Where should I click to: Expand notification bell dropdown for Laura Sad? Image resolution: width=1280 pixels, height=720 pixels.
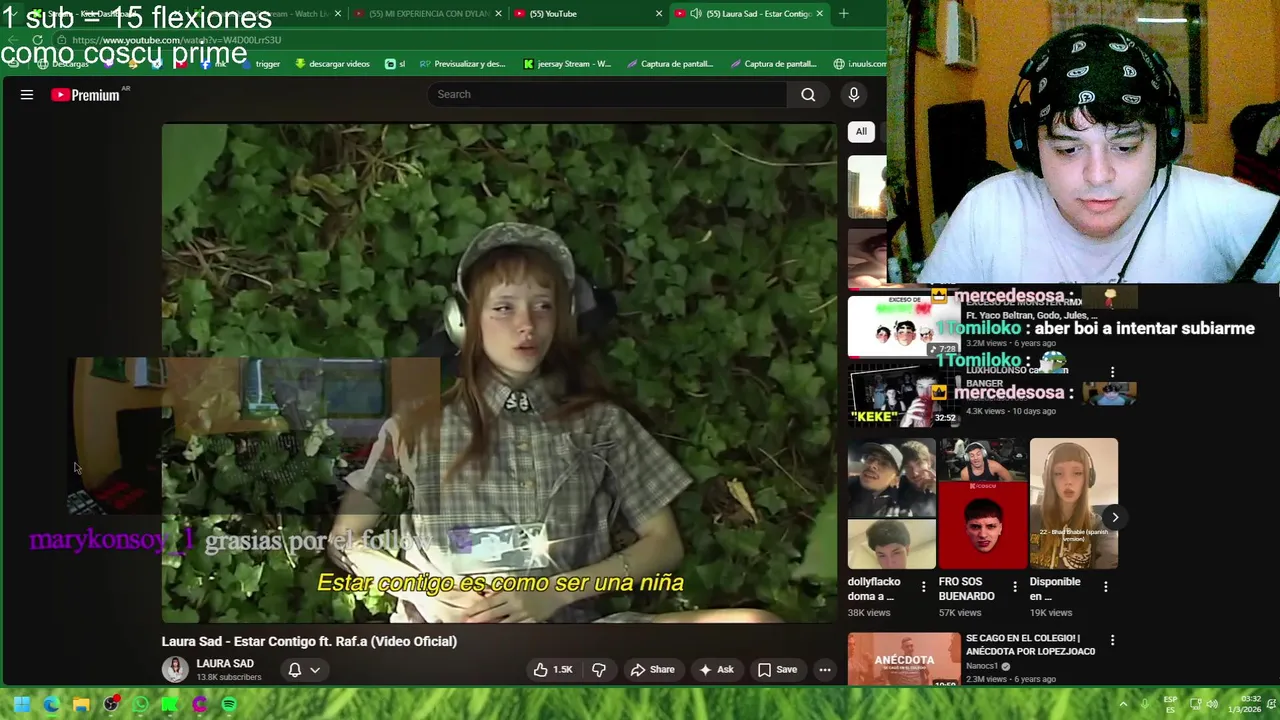[304, 670]
